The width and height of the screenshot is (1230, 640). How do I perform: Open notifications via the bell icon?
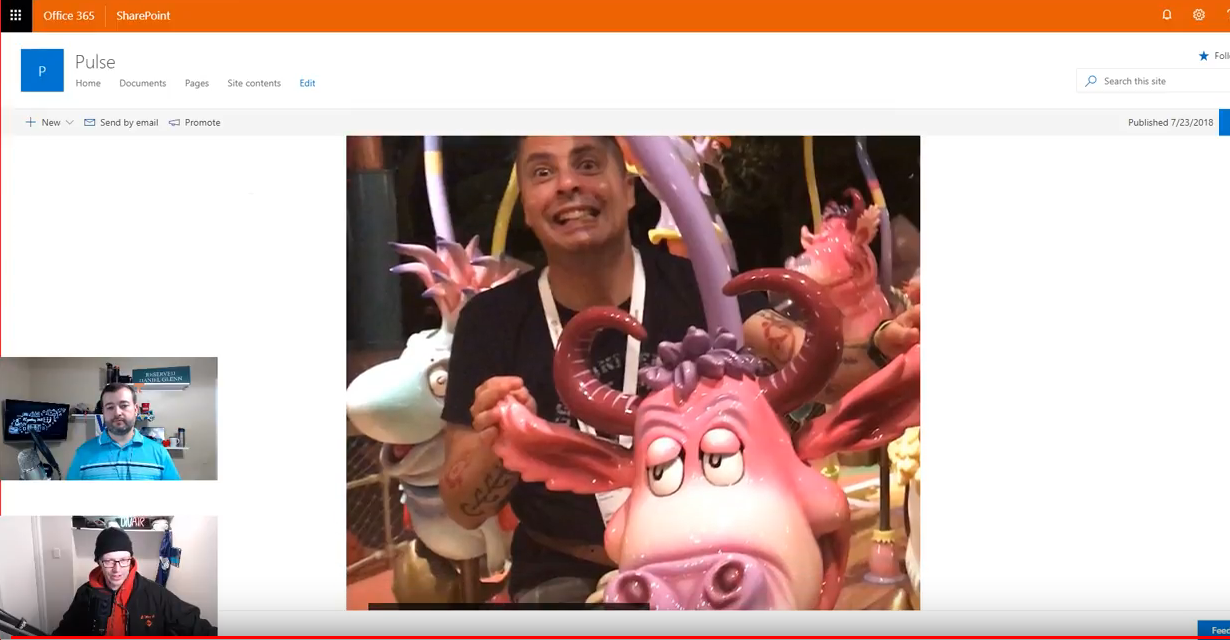(1166, 15)
